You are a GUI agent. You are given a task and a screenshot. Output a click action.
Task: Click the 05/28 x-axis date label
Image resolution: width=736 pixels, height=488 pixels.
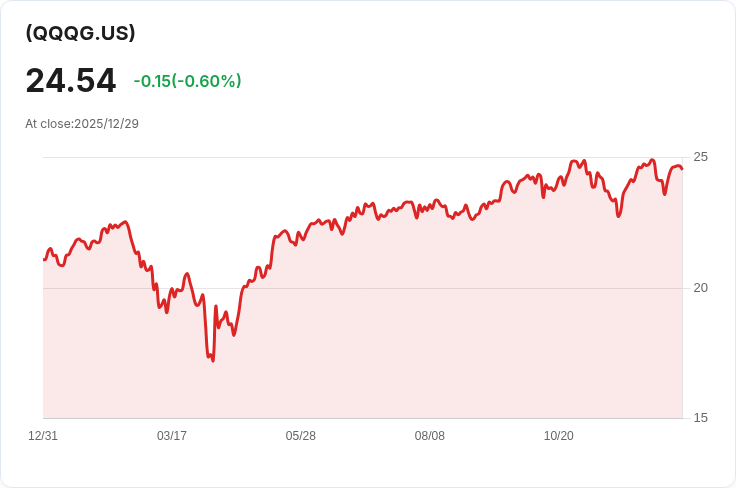[301, 436]
